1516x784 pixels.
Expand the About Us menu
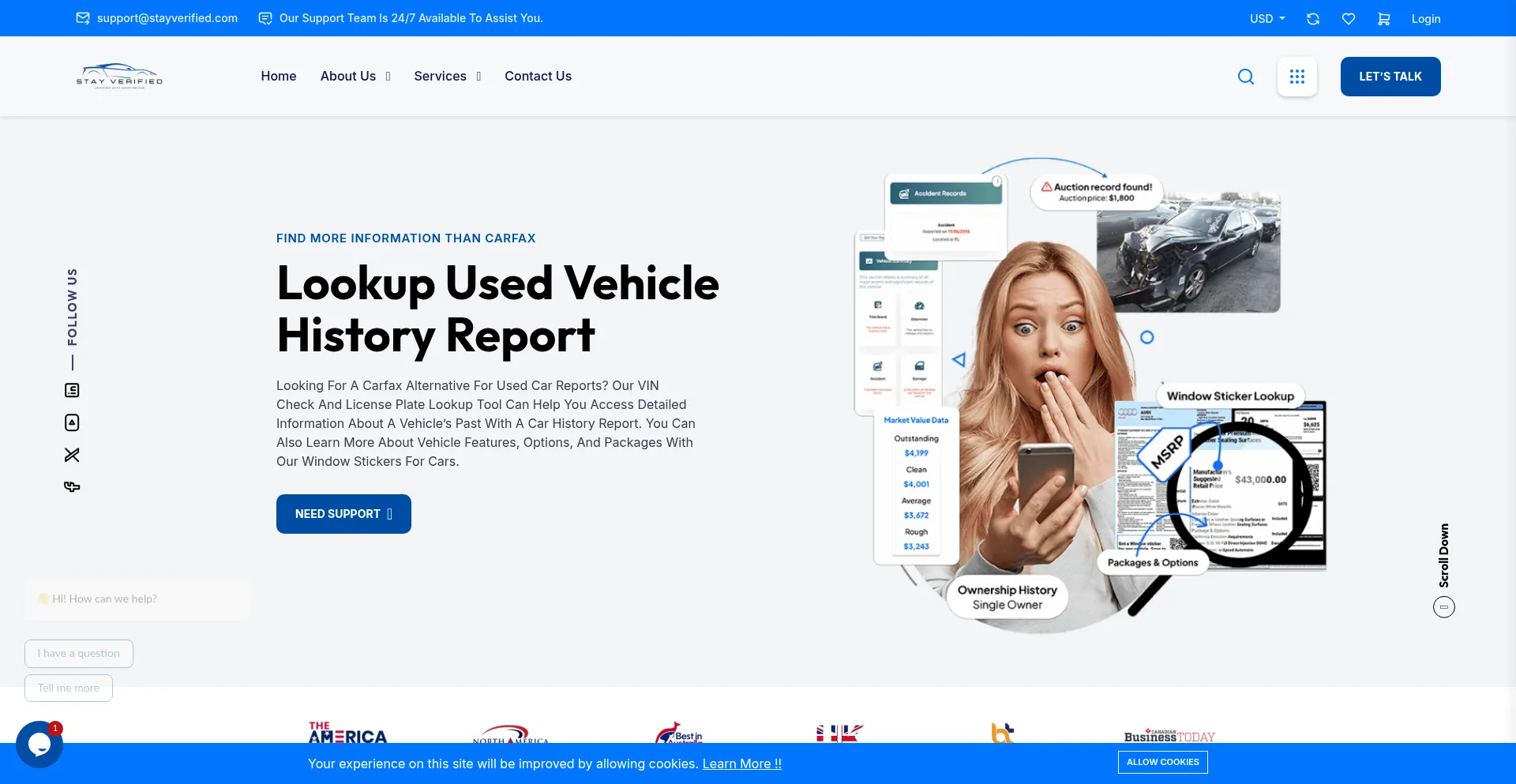tap(355, 77)
